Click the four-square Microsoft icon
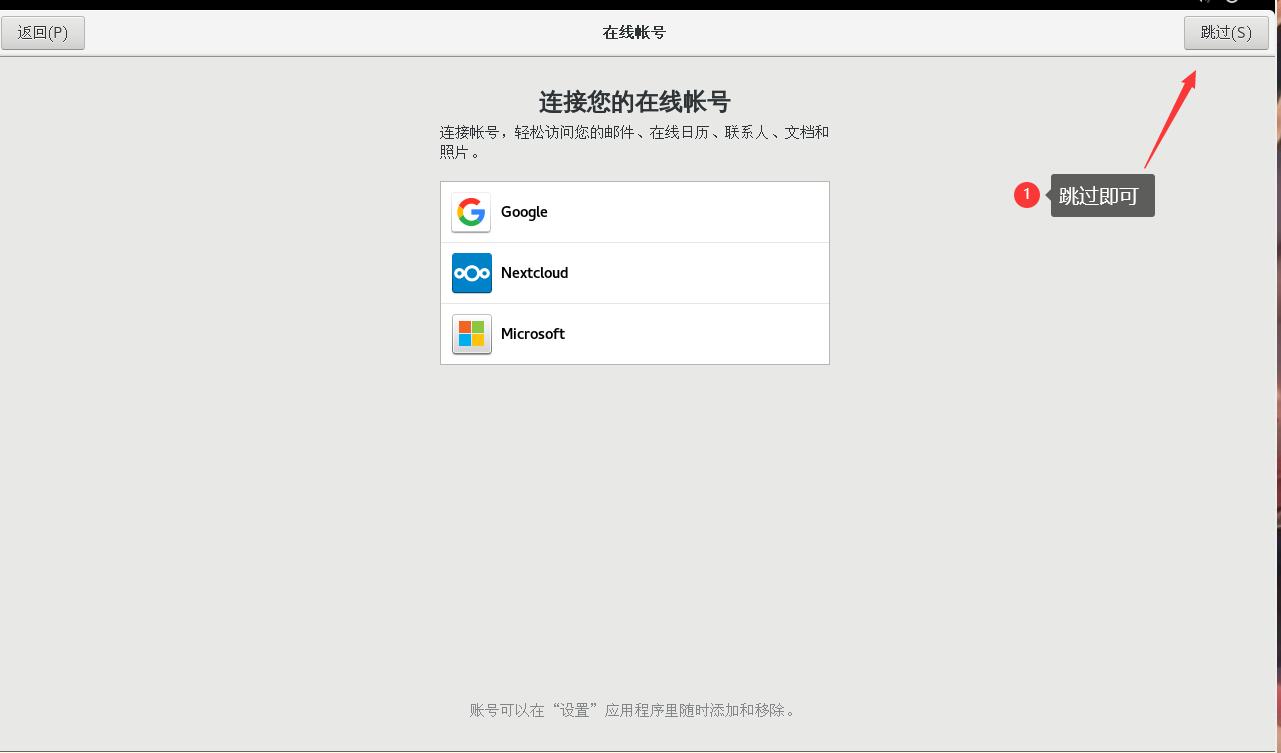This screenshot has height=753, width=1281. pyautogui.click(x=470, y=334)
